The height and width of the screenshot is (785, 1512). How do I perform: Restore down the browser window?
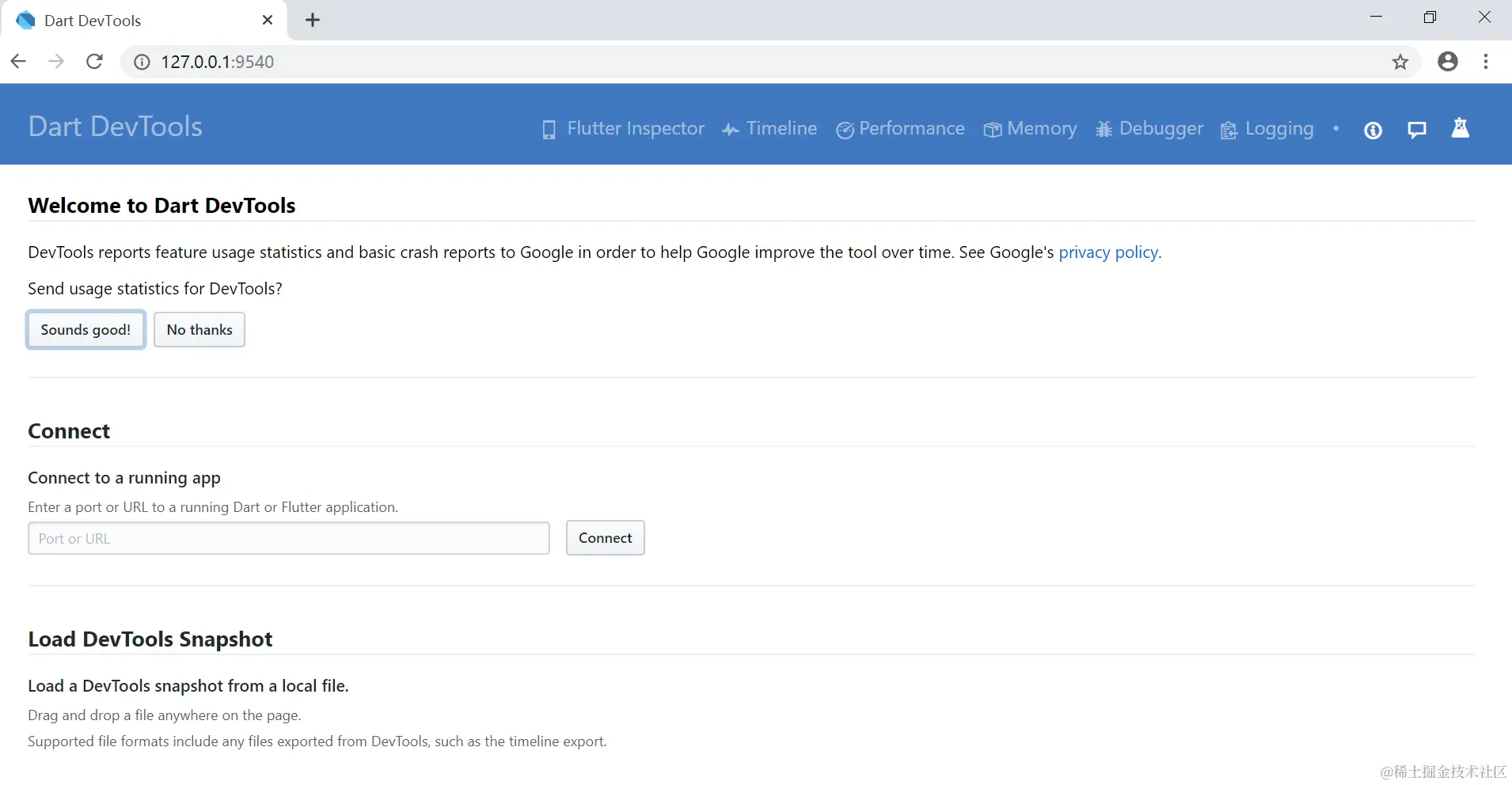(1430, 17)
